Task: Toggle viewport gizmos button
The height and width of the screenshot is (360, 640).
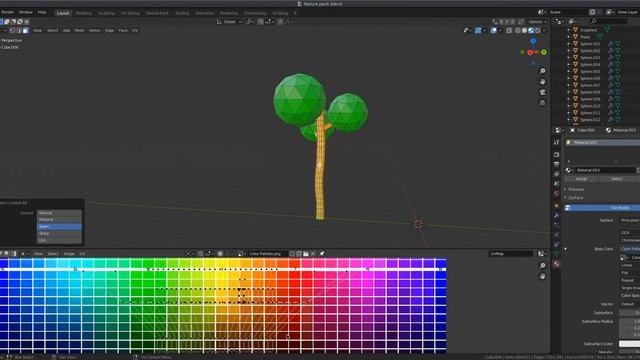Action: [478, 30]
